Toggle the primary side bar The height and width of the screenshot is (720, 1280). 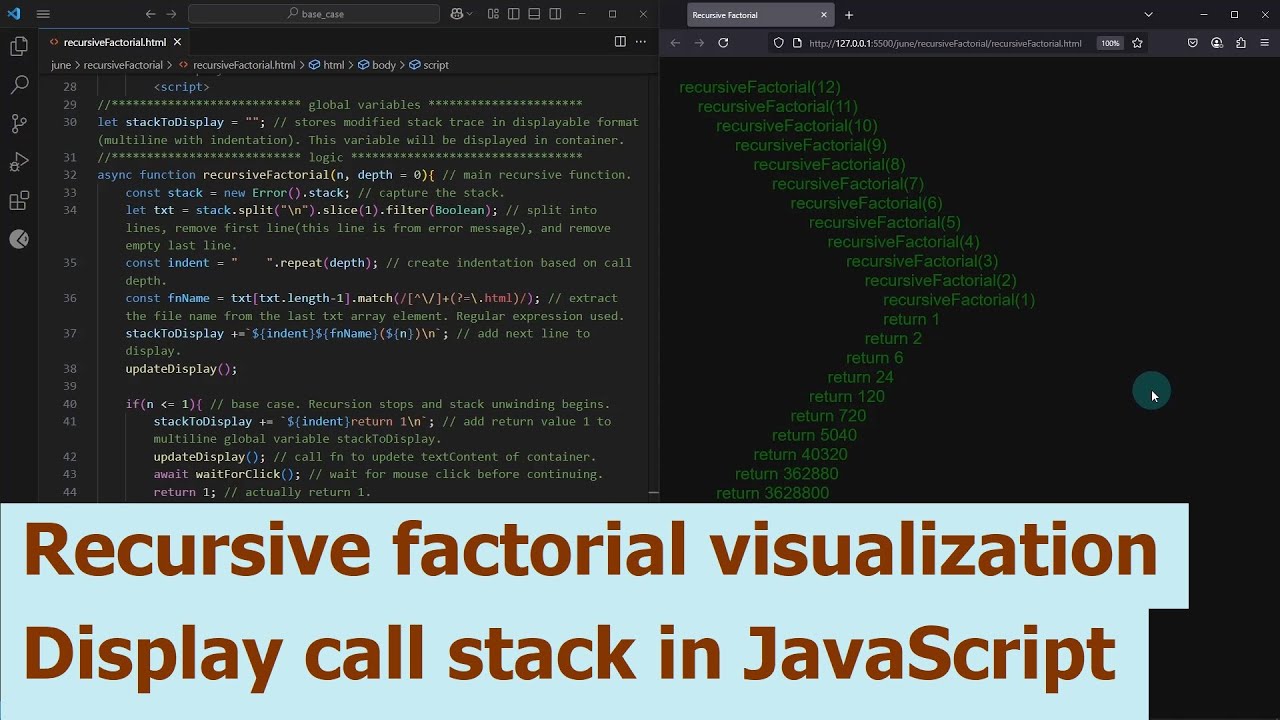point(513,14)
